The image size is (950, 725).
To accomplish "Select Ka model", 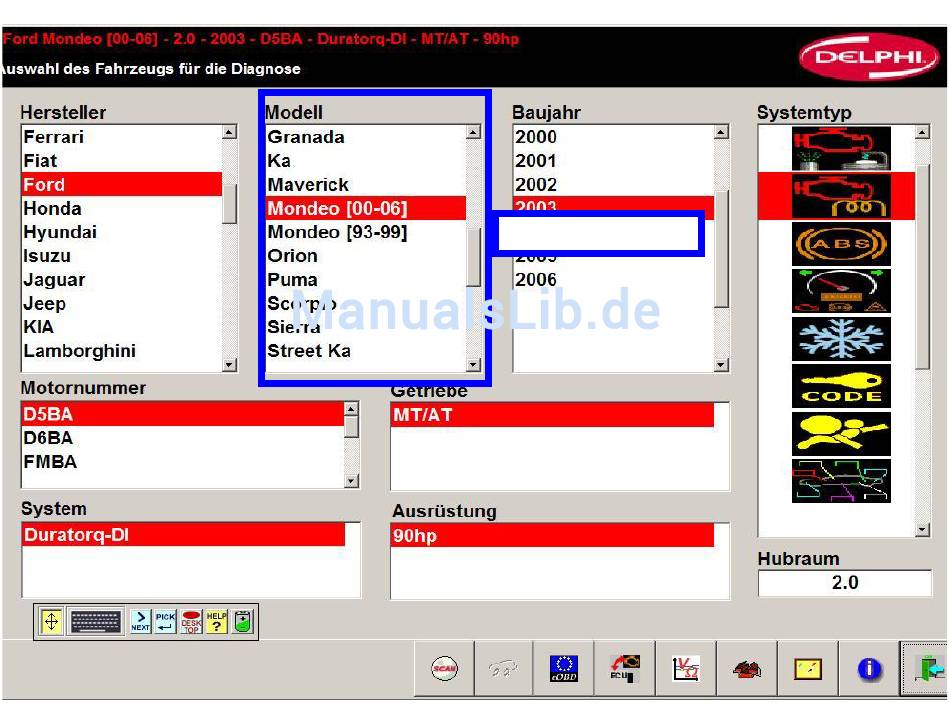I will [x=366, y=161].
